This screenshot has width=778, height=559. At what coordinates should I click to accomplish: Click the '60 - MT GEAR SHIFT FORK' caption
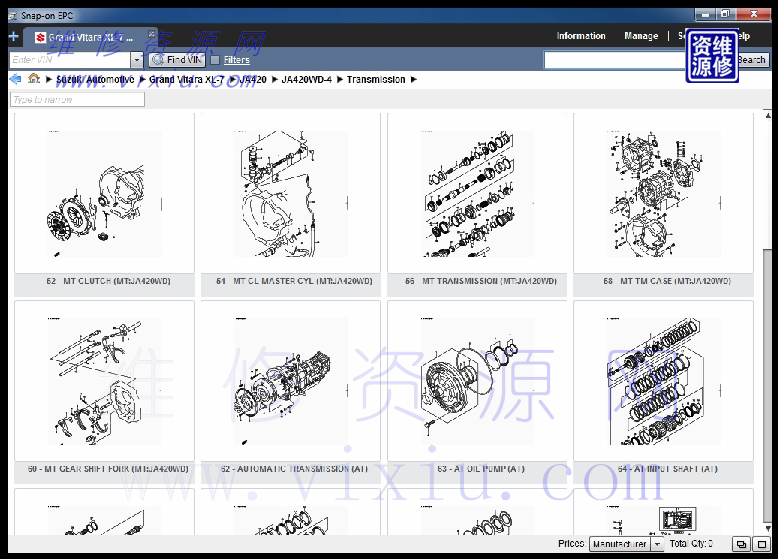(x=108, y=469)
